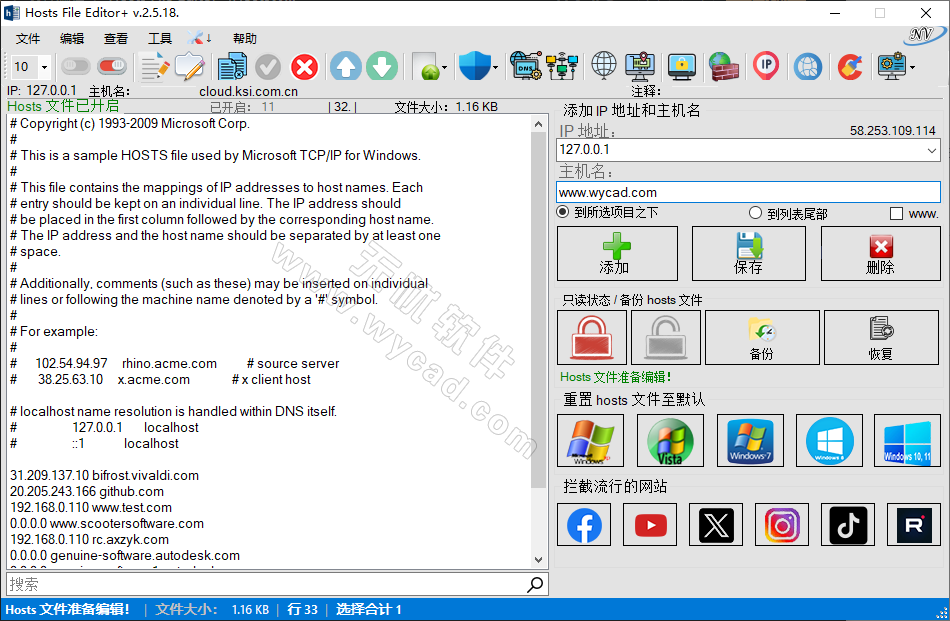This screenshot has width=950, height=621.
Task: Open the IP address combo box dropdown
Action: (931, 150)
